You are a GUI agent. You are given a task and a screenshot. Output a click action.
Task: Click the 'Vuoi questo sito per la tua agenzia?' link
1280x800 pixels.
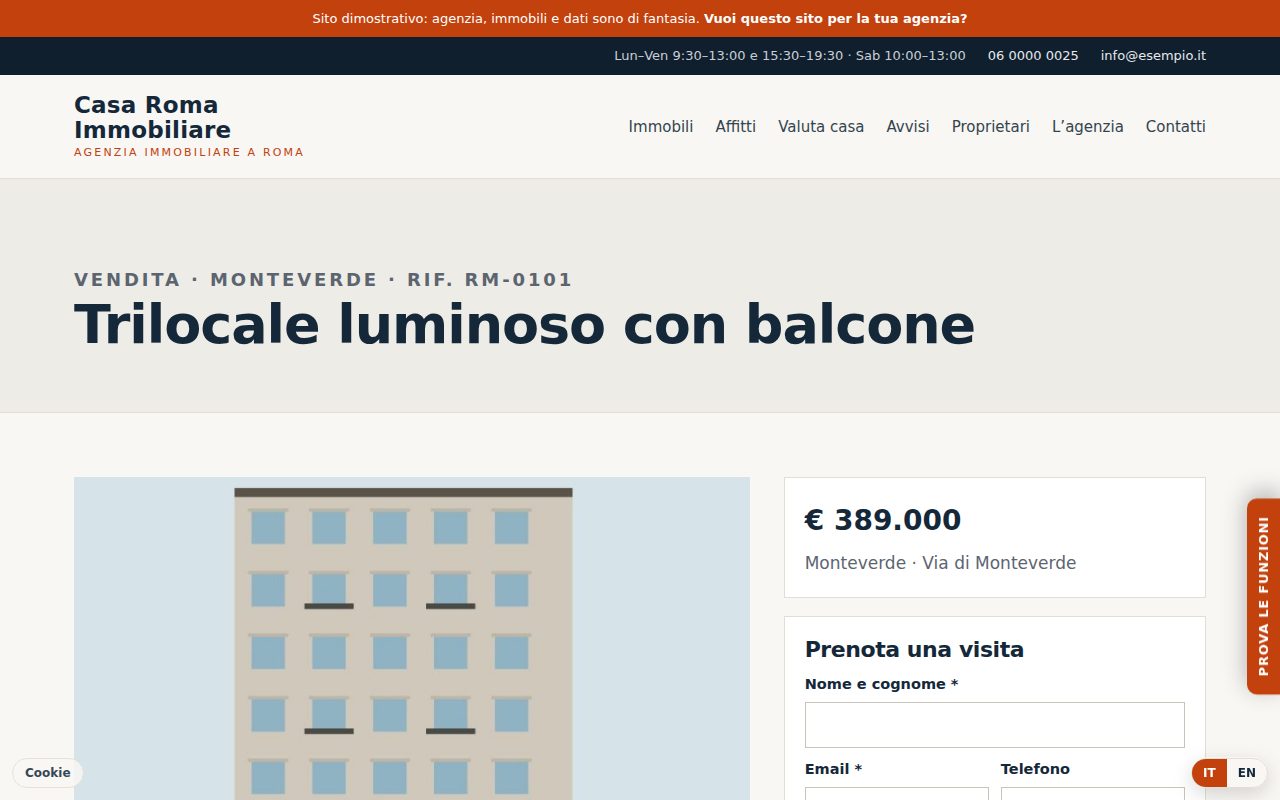pos(835,18)
